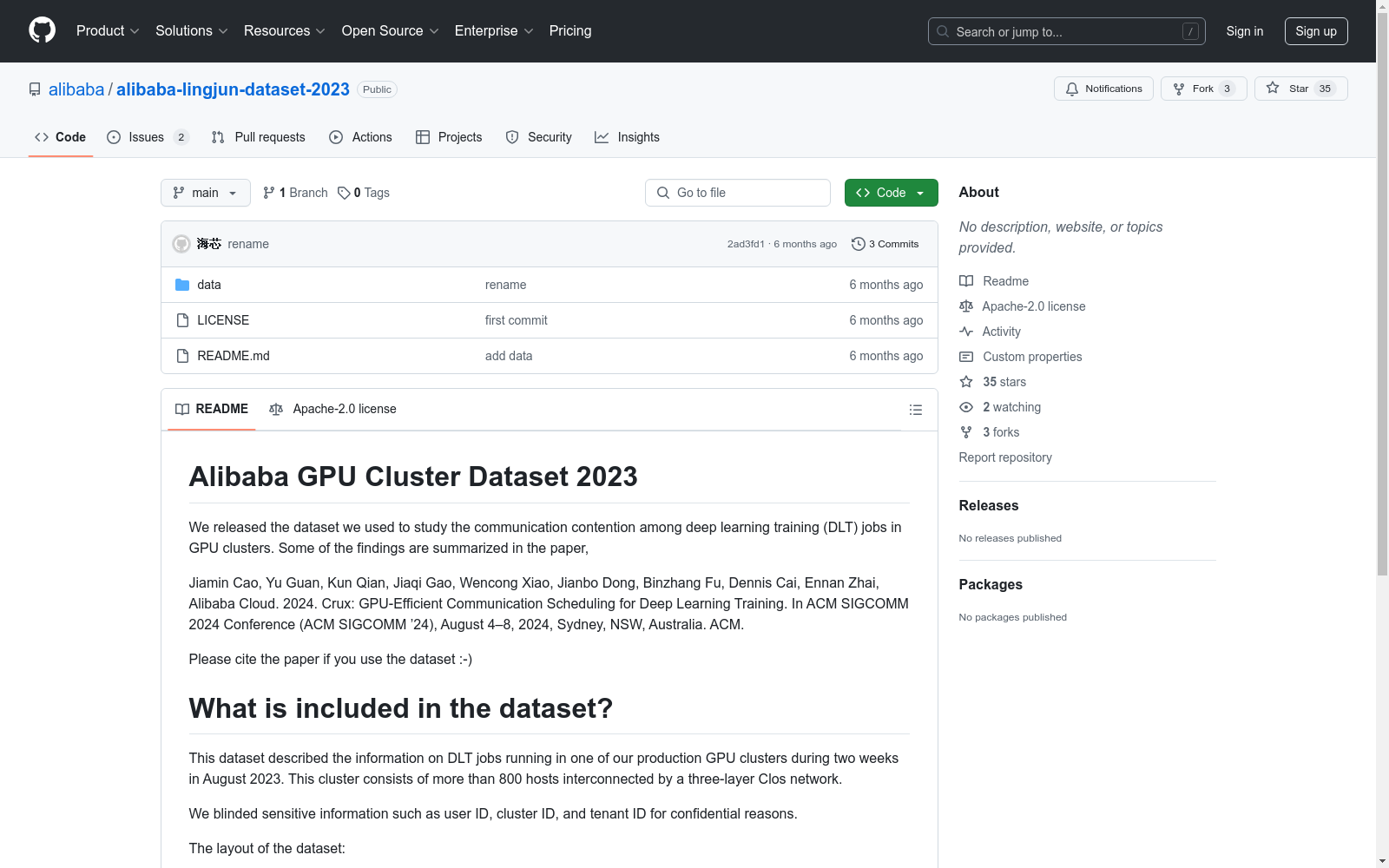The height and width of the screenshot is (868, 1389).
Task: Click the Fork icon on the repo
Action: (1179, 89)
